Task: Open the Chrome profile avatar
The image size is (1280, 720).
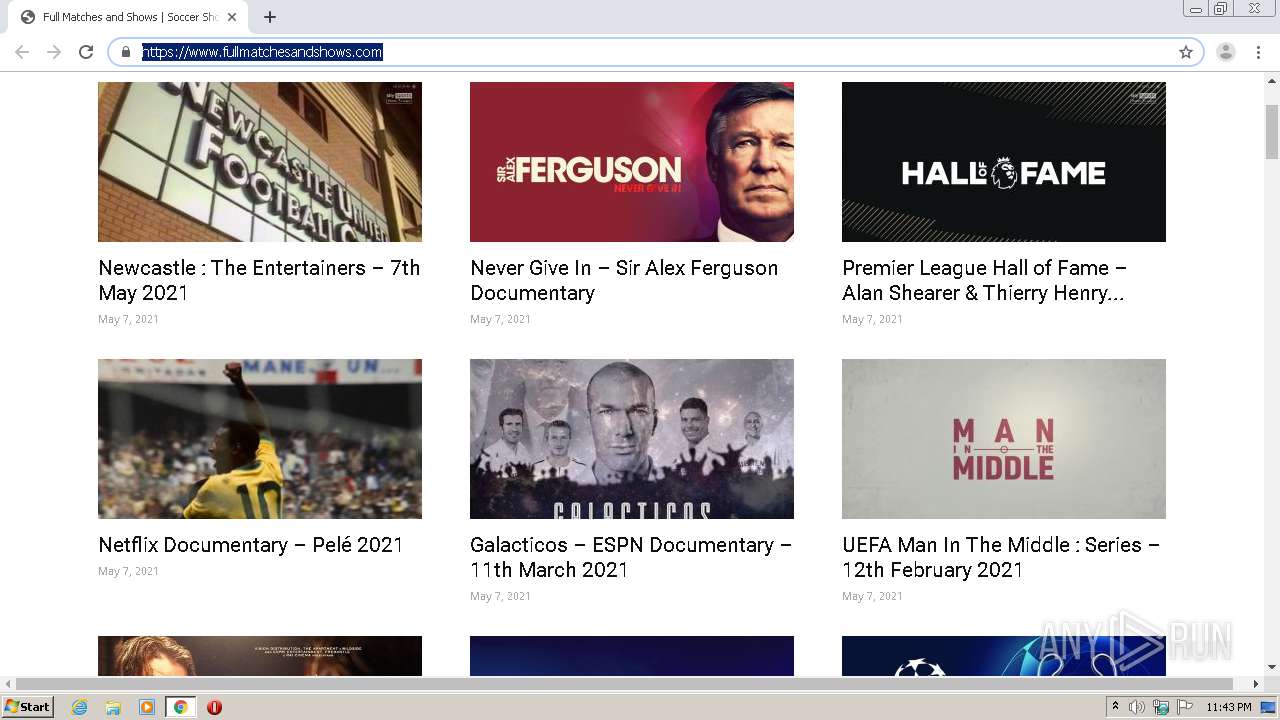Action: click(1226, 52)
